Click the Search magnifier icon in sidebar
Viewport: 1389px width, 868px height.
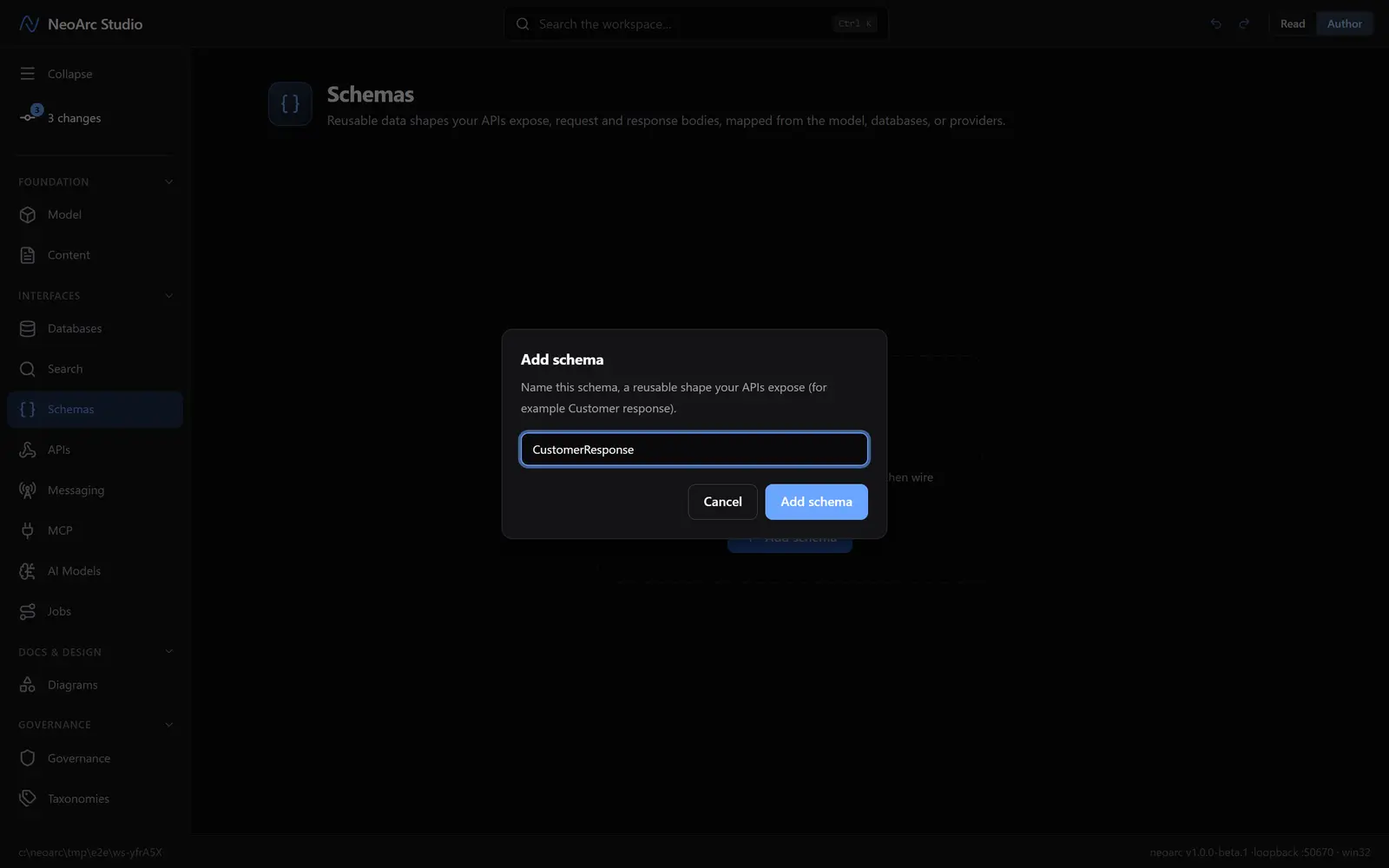click(28, 369)
